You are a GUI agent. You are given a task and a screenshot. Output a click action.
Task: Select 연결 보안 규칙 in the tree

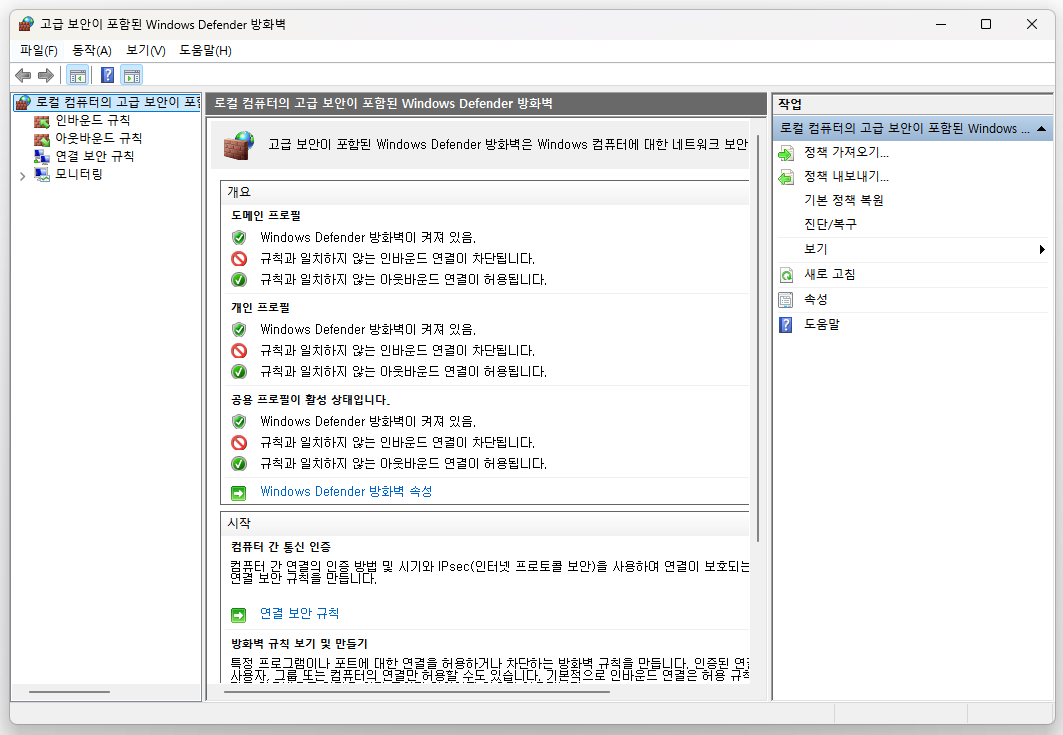tap(94, 156)
